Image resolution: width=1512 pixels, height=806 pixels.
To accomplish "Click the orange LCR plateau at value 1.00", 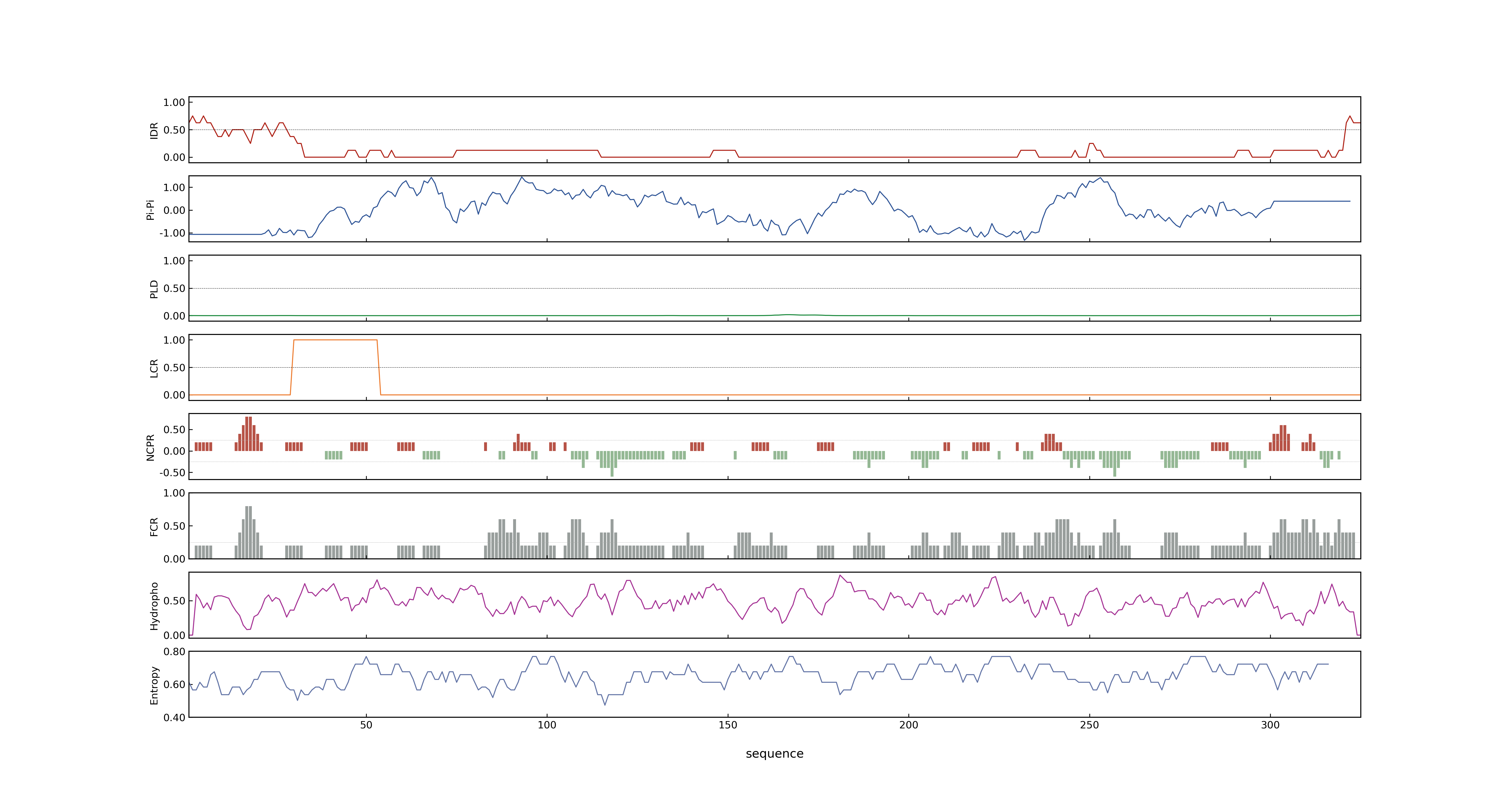I will click(x=335, y=340).
